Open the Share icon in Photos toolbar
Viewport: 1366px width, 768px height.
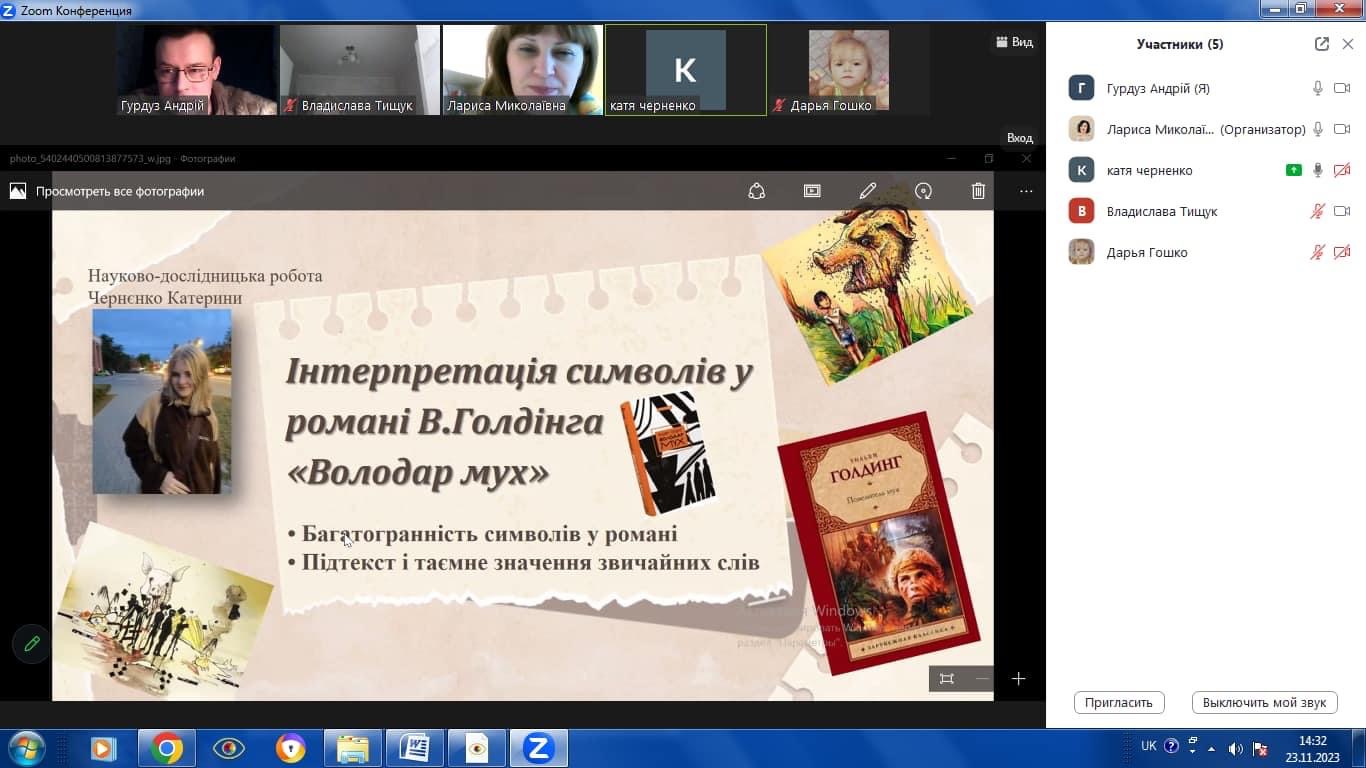click(x=757, y=191)
